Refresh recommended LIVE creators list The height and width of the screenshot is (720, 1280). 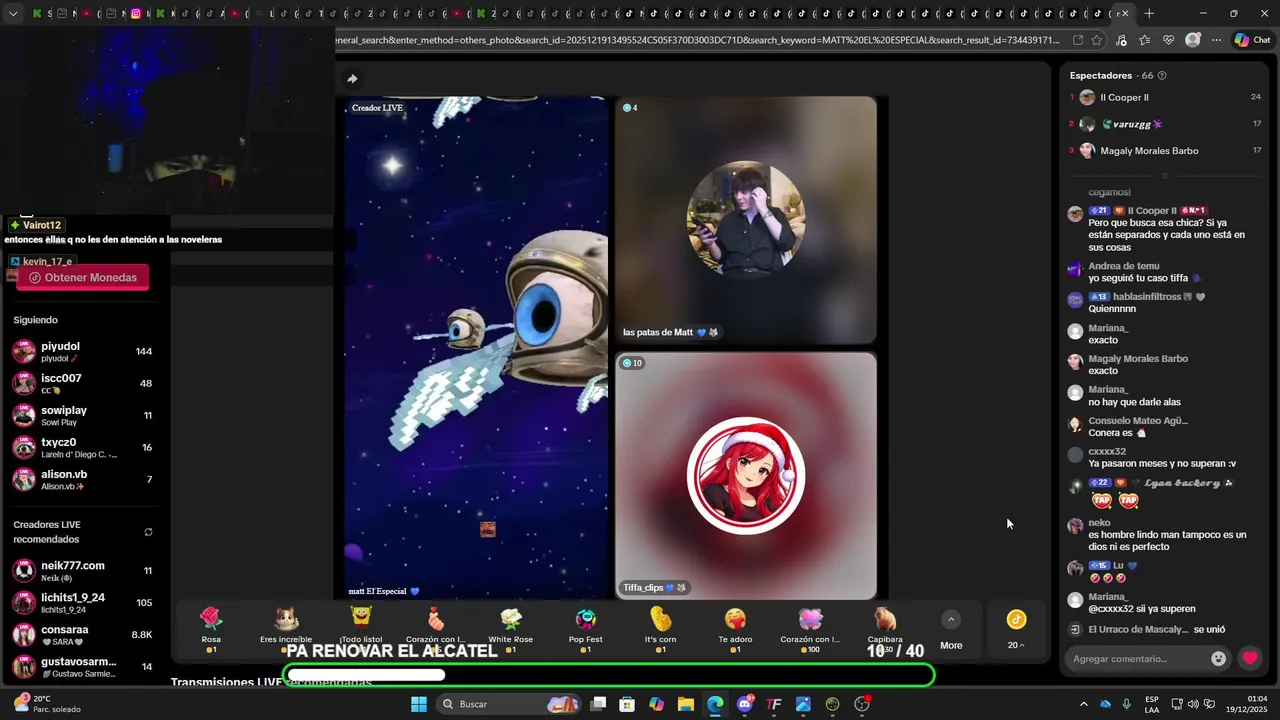[x=148, y=532]
